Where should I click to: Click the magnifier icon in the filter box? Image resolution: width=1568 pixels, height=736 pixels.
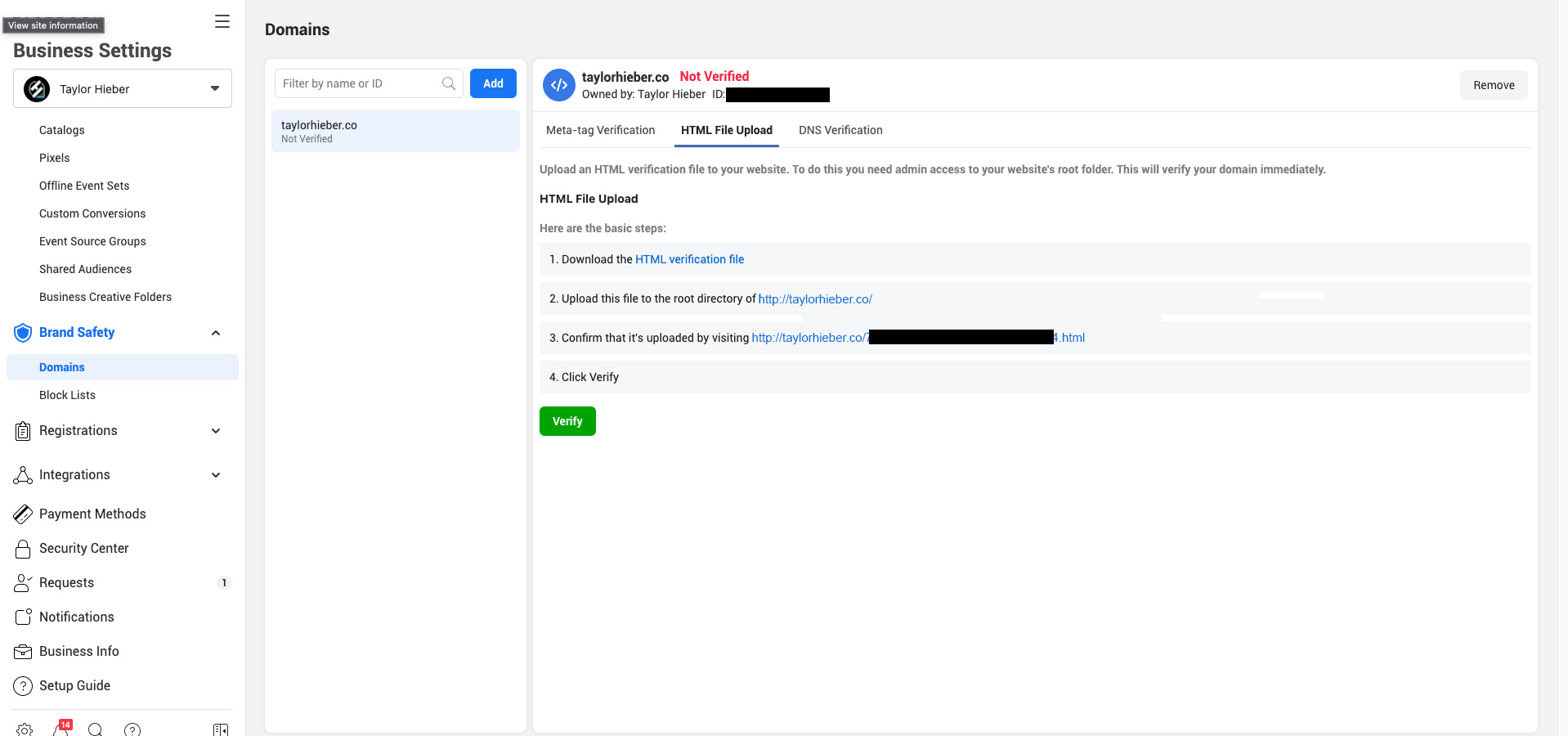click(449, 83)
